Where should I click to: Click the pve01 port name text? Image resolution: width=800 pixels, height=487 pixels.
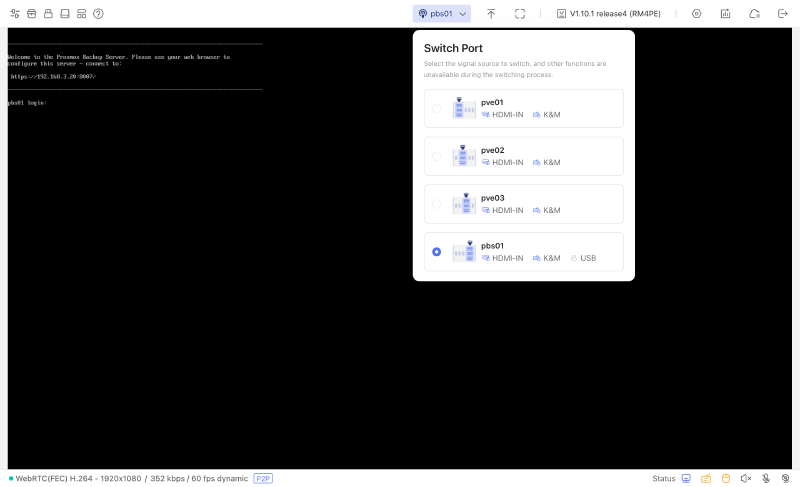point(492,102)
